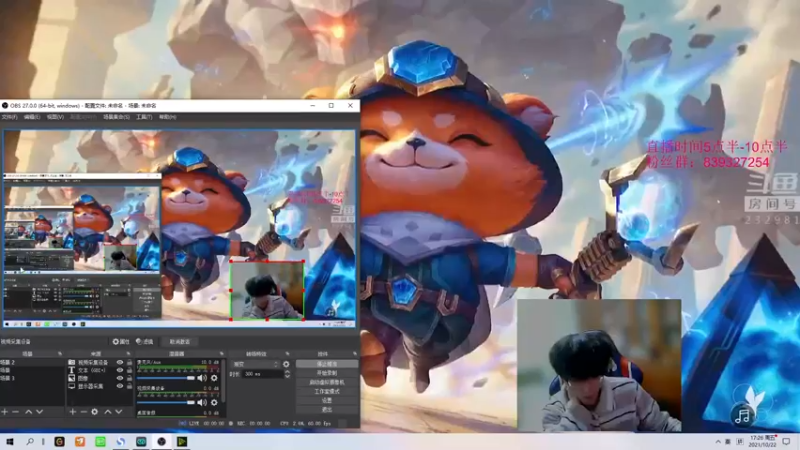The width and height of the screenshot is (800, 450).
Task: Click the 300 ms transition duration field
Action: click(262, 374)
